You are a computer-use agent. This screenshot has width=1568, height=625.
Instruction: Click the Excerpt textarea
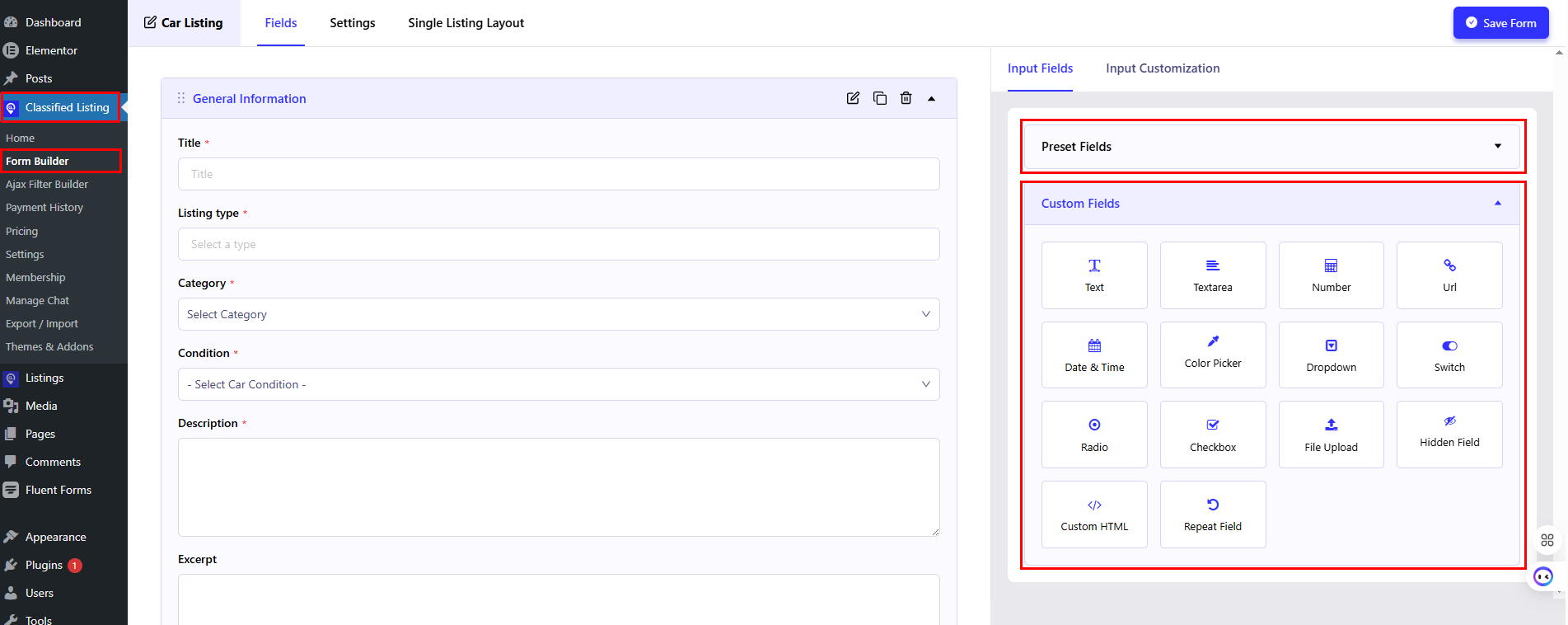[559, 599]
